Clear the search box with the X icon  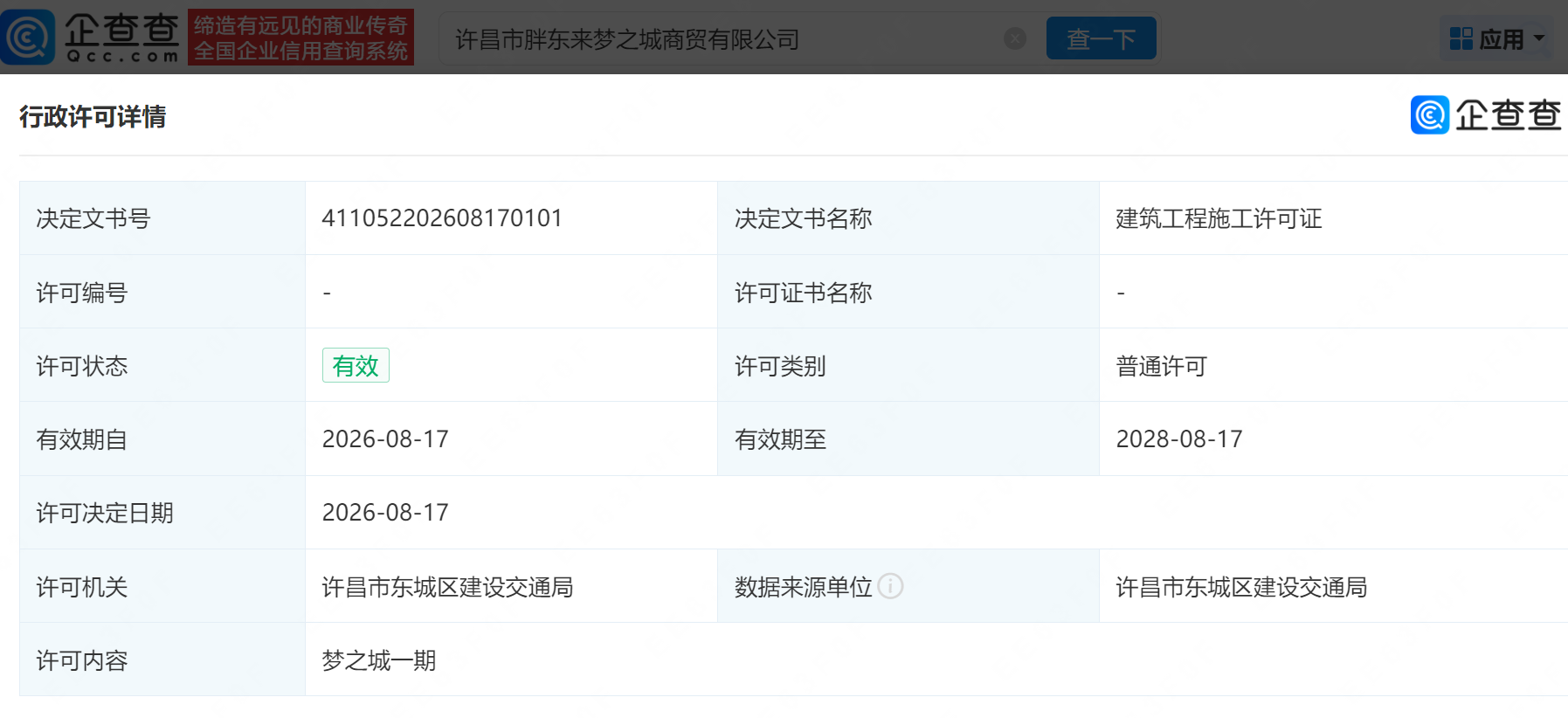1015,38
